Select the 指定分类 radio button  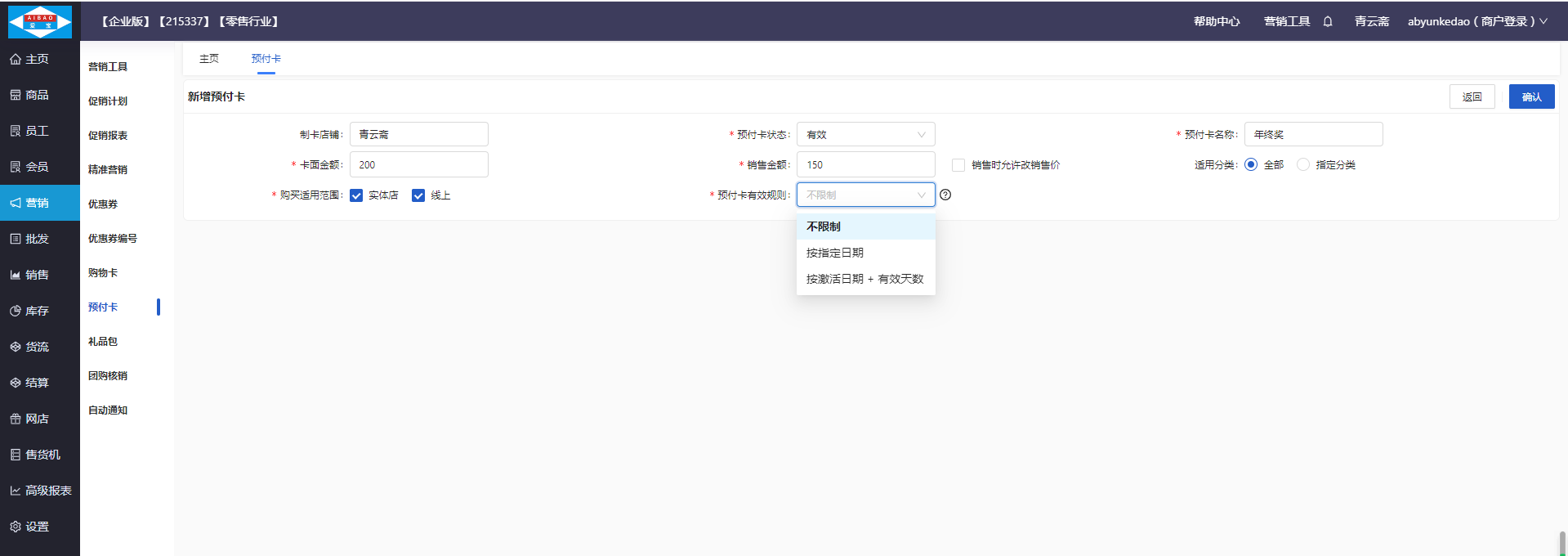click(1303, 165)
